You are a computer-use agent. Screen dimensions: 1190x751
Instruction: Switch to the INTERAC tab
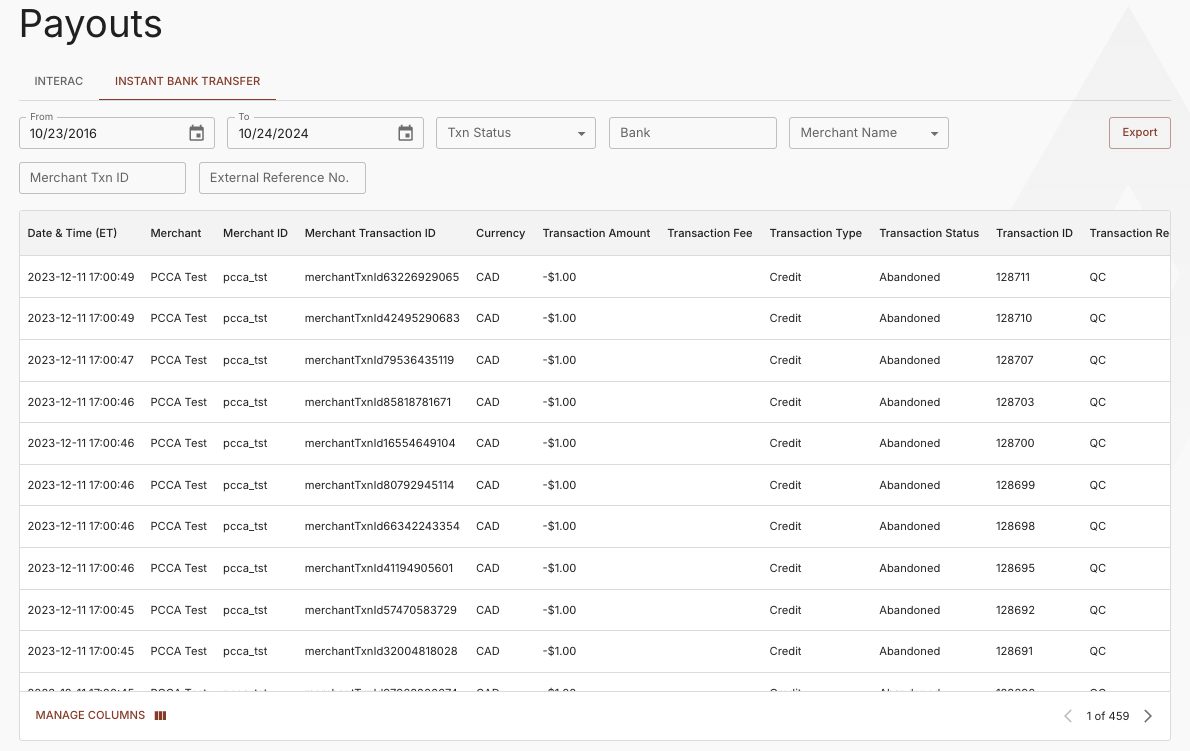[58, 81]
